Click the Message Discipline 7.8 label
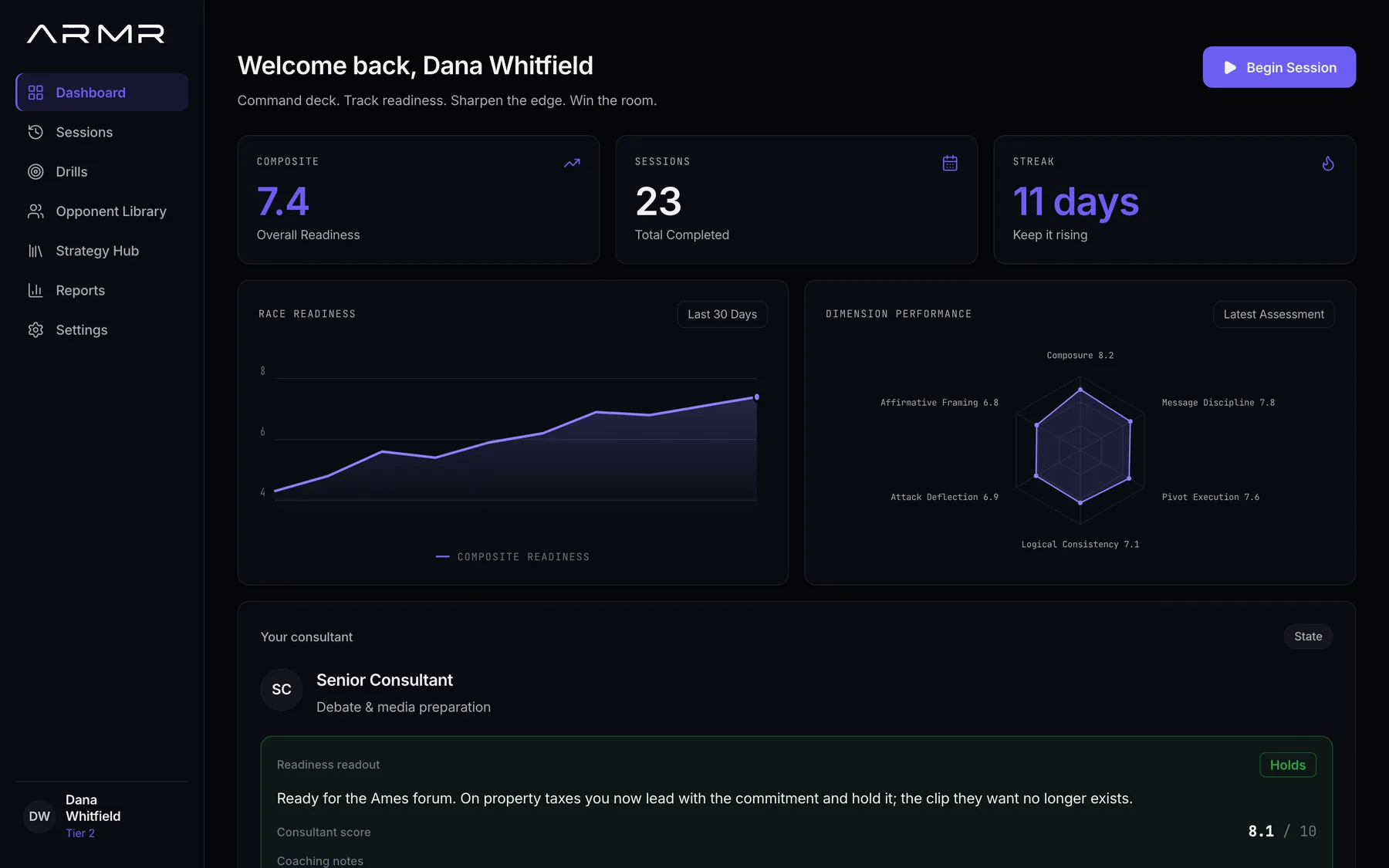 click(x=1218, y=403)
